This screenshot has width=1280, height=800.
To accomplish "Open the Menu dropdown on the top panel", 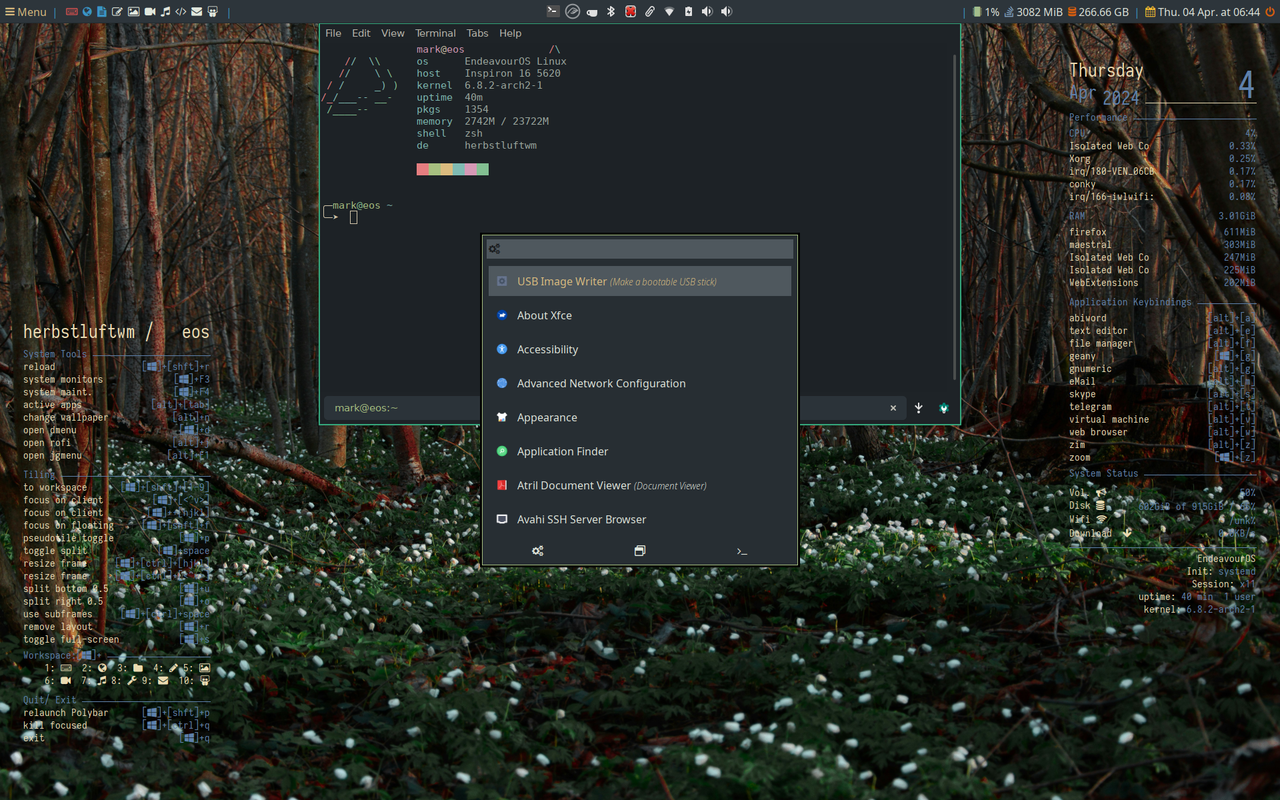I will (x=25, y=11).
